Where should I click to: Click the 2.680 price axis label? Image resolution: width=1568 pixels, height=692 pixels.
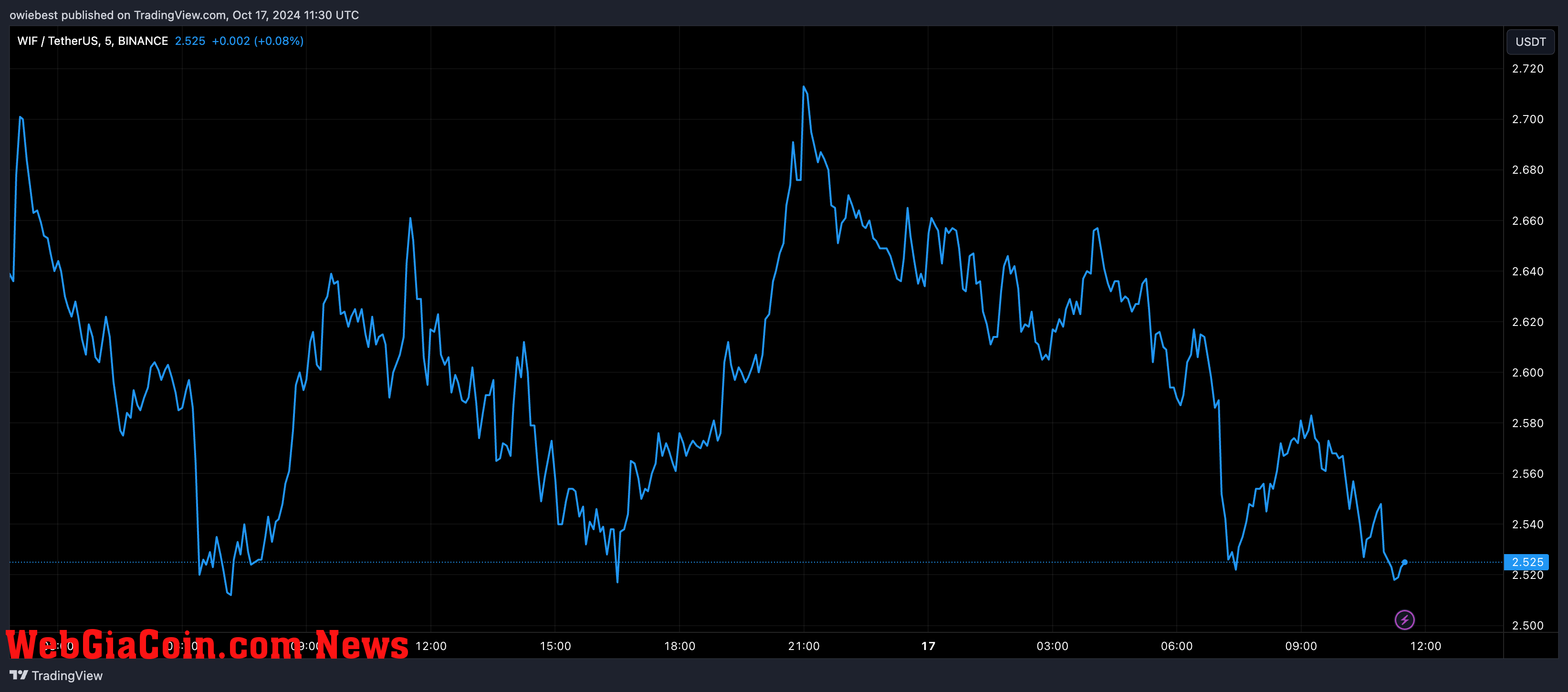[1528, 170]
